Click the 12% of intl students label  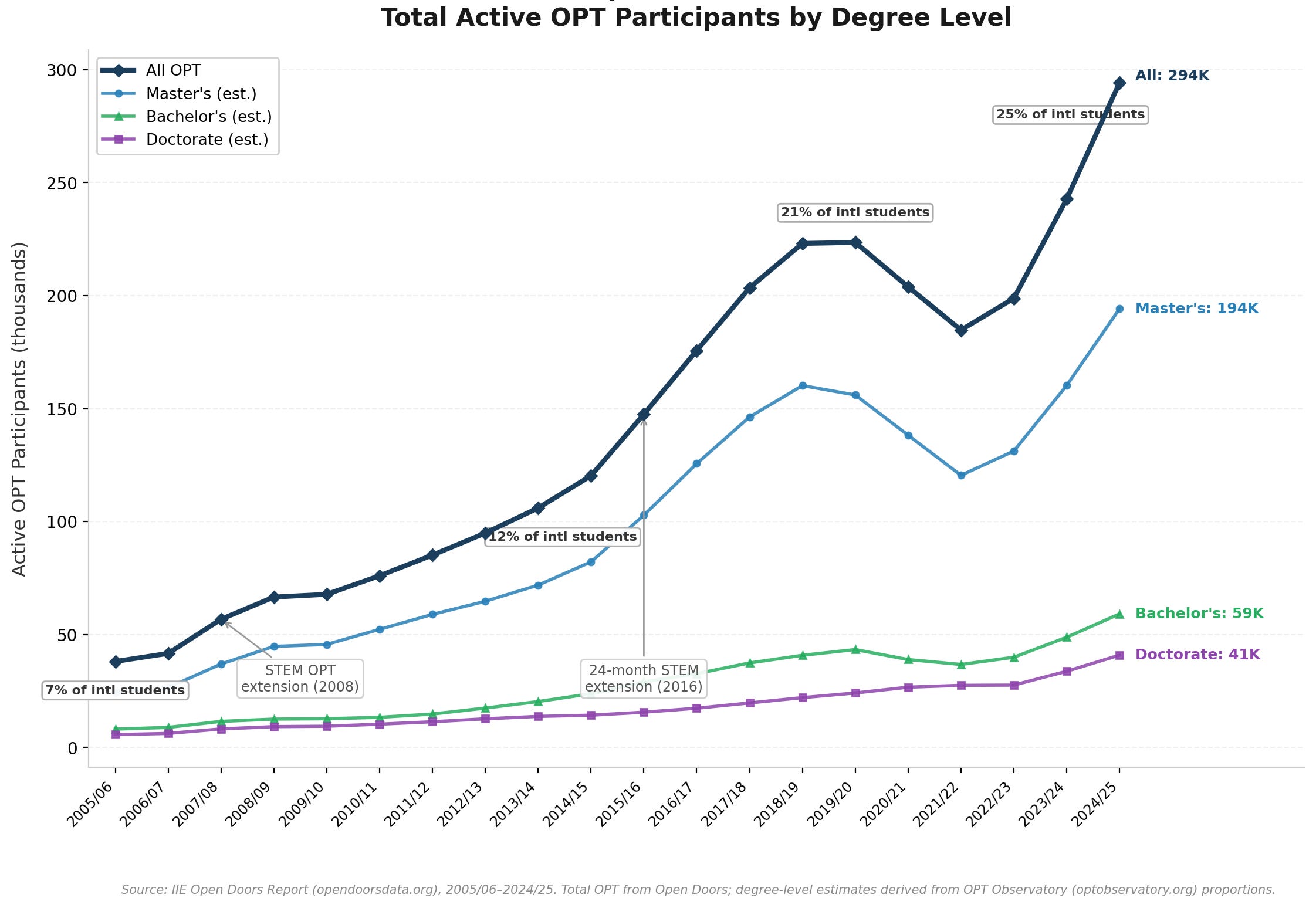pos(562,537)
